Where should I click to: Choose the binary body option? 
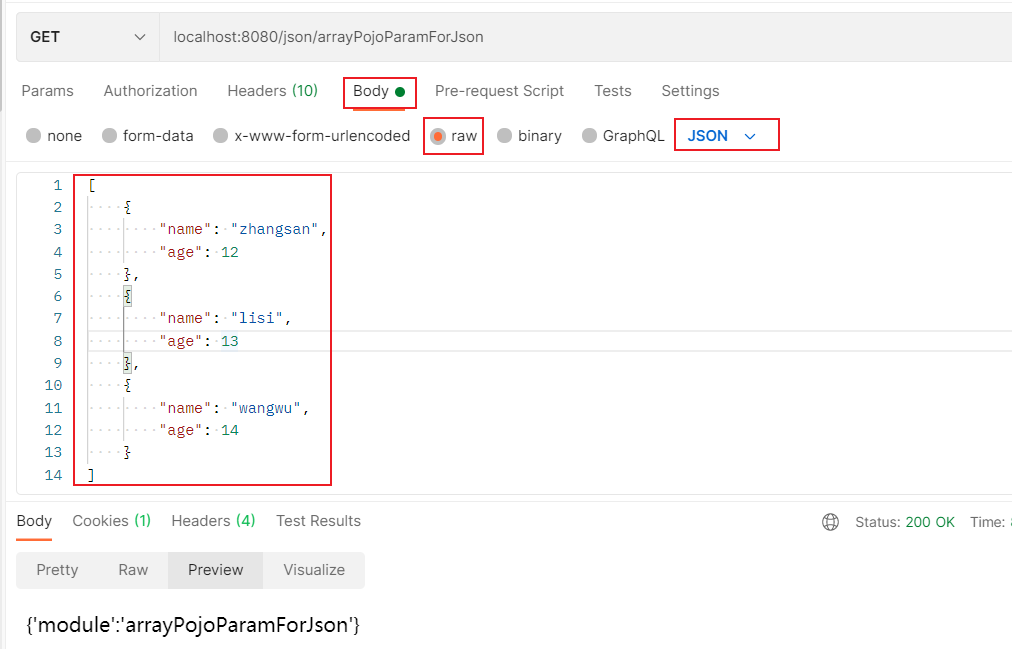click(505, 136)
